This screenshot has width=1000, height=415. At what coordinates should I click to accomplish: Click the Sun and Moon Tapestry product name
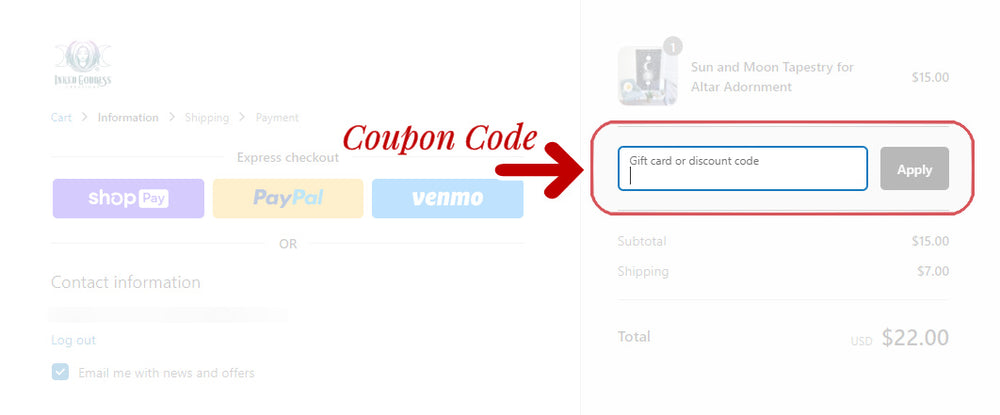772,76
